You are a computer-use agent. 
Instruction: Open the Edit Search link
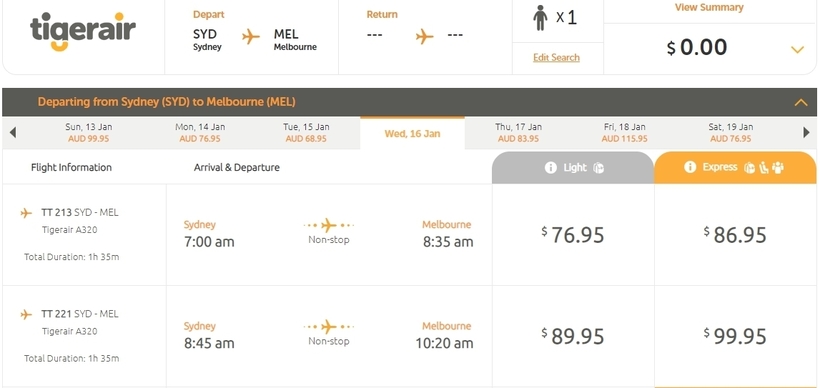[556, 58]
